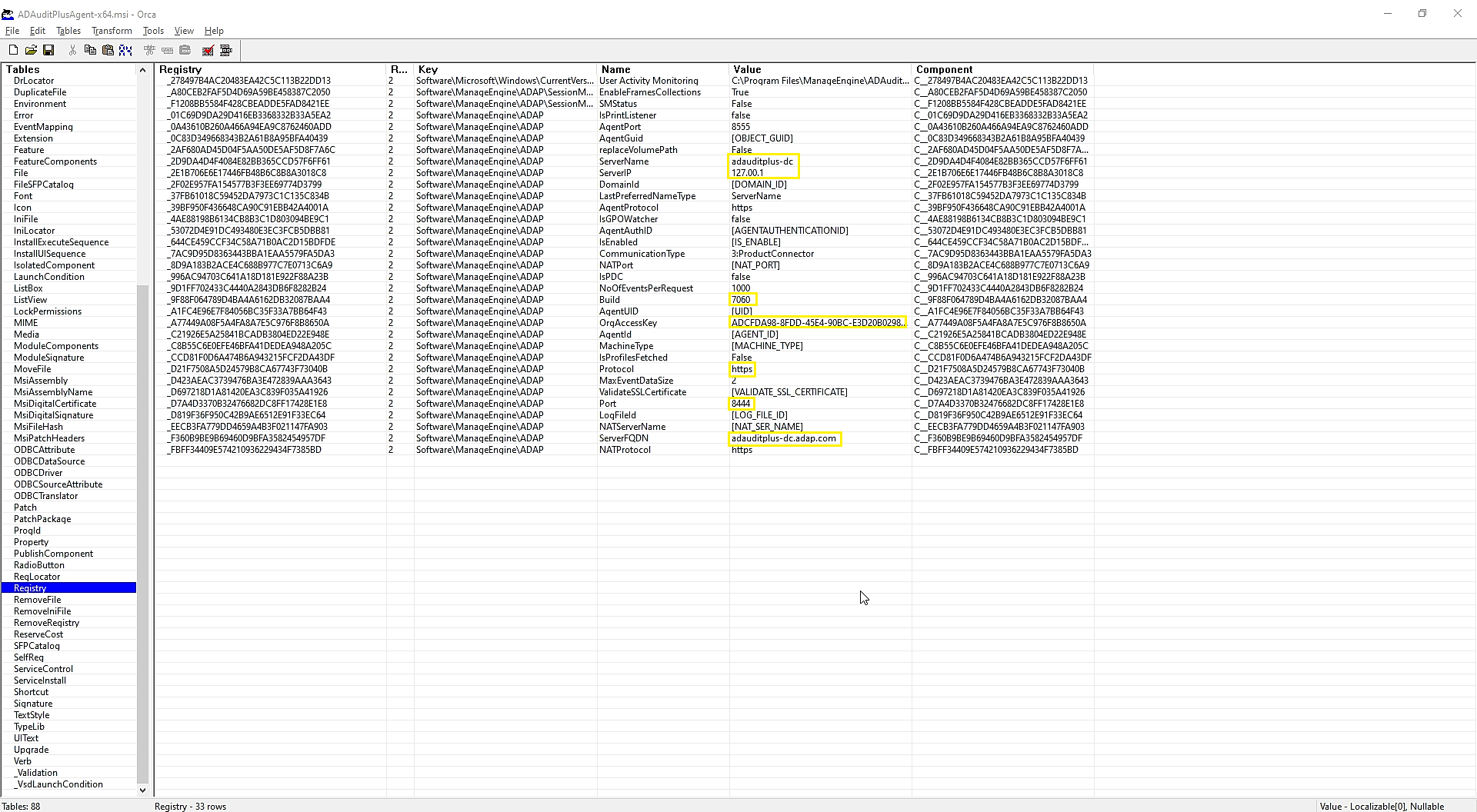Create a new installer file
Screen dimensions: 1477x812
[13, 50]
